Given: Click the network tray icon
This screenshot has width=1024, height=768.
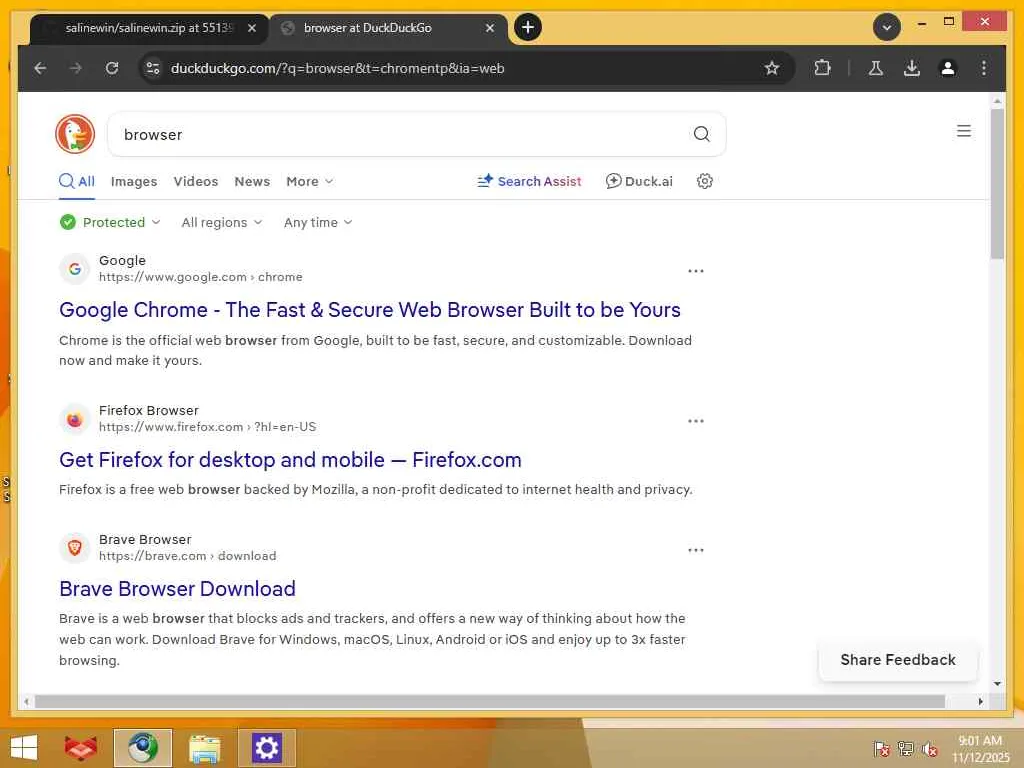Looking at the screenshot, I should click(905, 748).
